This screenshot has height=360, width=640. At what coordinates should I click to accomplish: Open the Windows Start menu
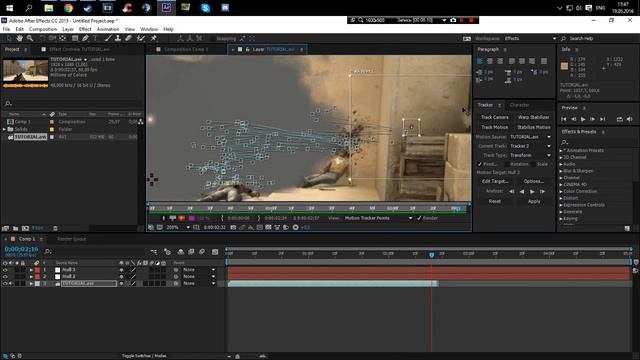pos(9,8)
